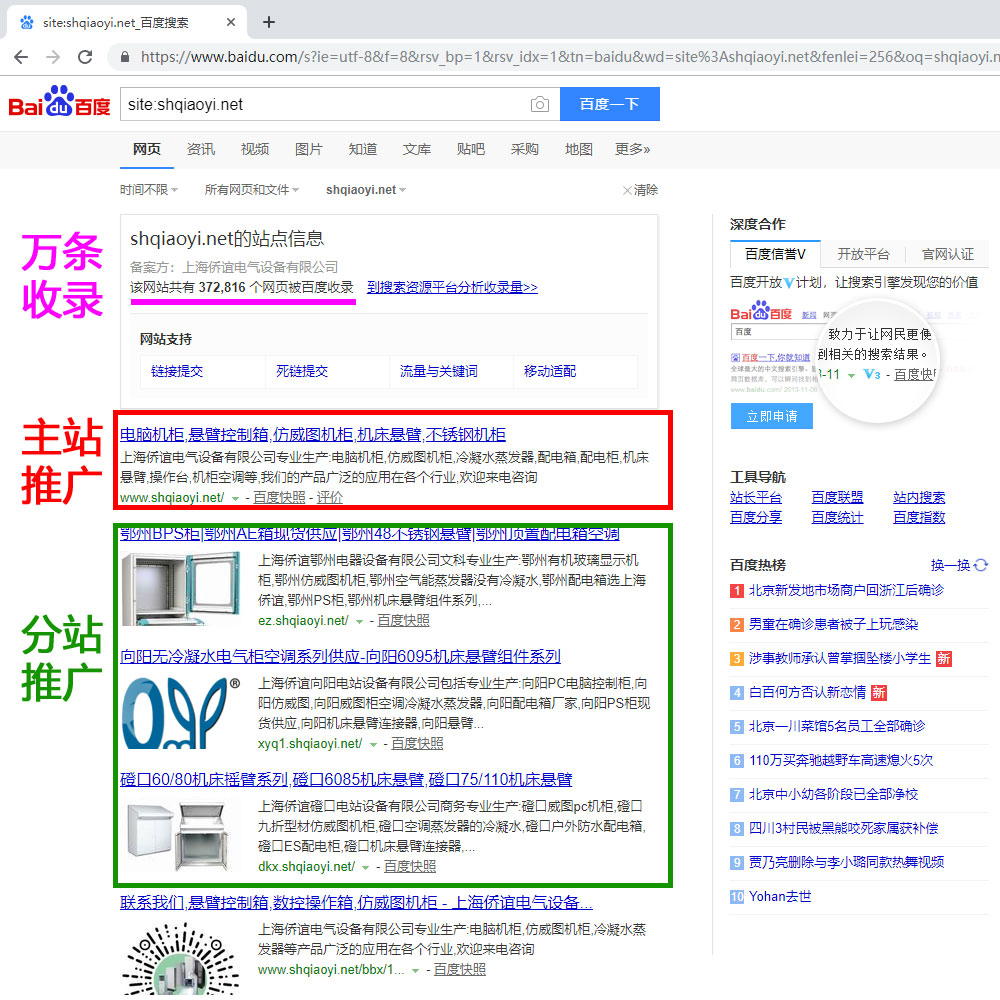
Task: Expand arrow next to xyq1.shqiaoyi.net/
Action: [x=374, y=744]
